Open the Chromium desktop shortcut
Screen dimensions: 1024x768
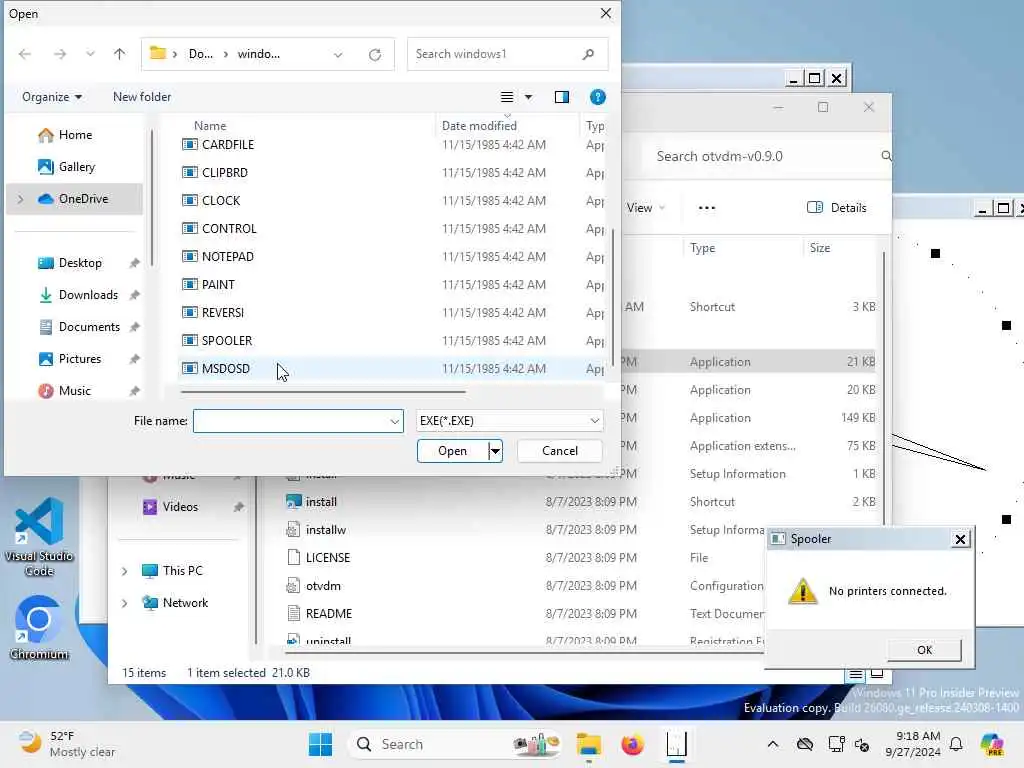click(x=39, y=628)
